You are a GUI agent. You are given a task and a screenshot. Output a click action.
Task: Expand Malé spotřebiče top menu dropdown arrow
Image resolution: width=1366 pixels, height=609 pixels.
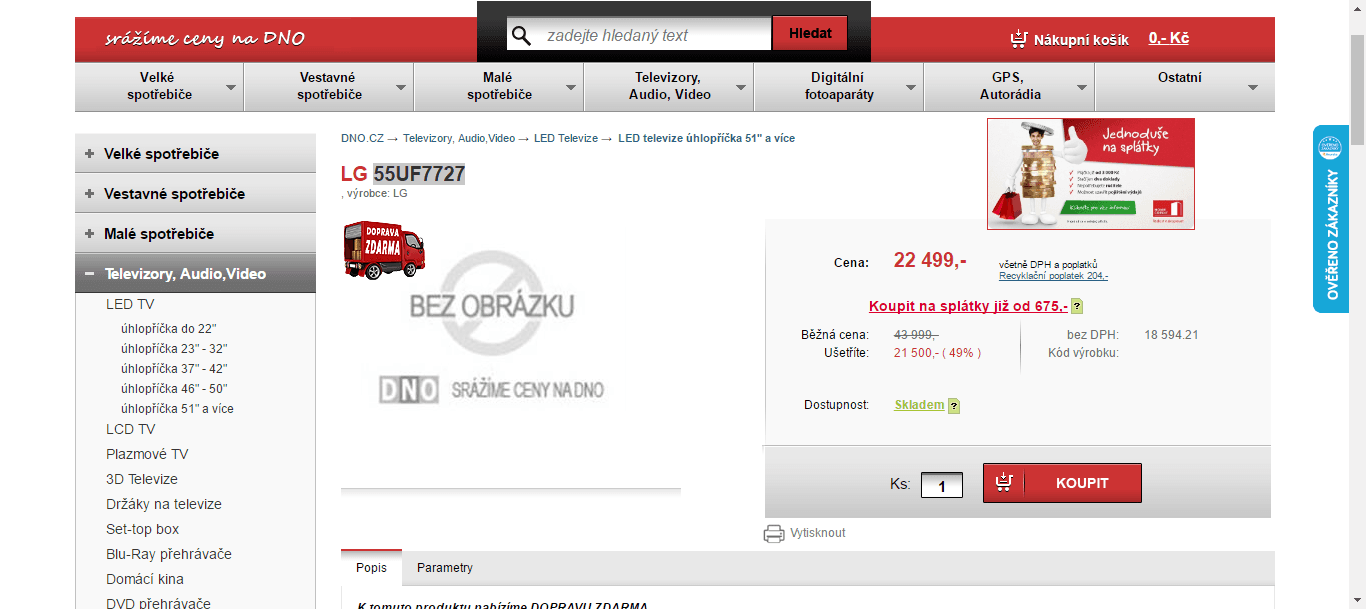[571, 88]
